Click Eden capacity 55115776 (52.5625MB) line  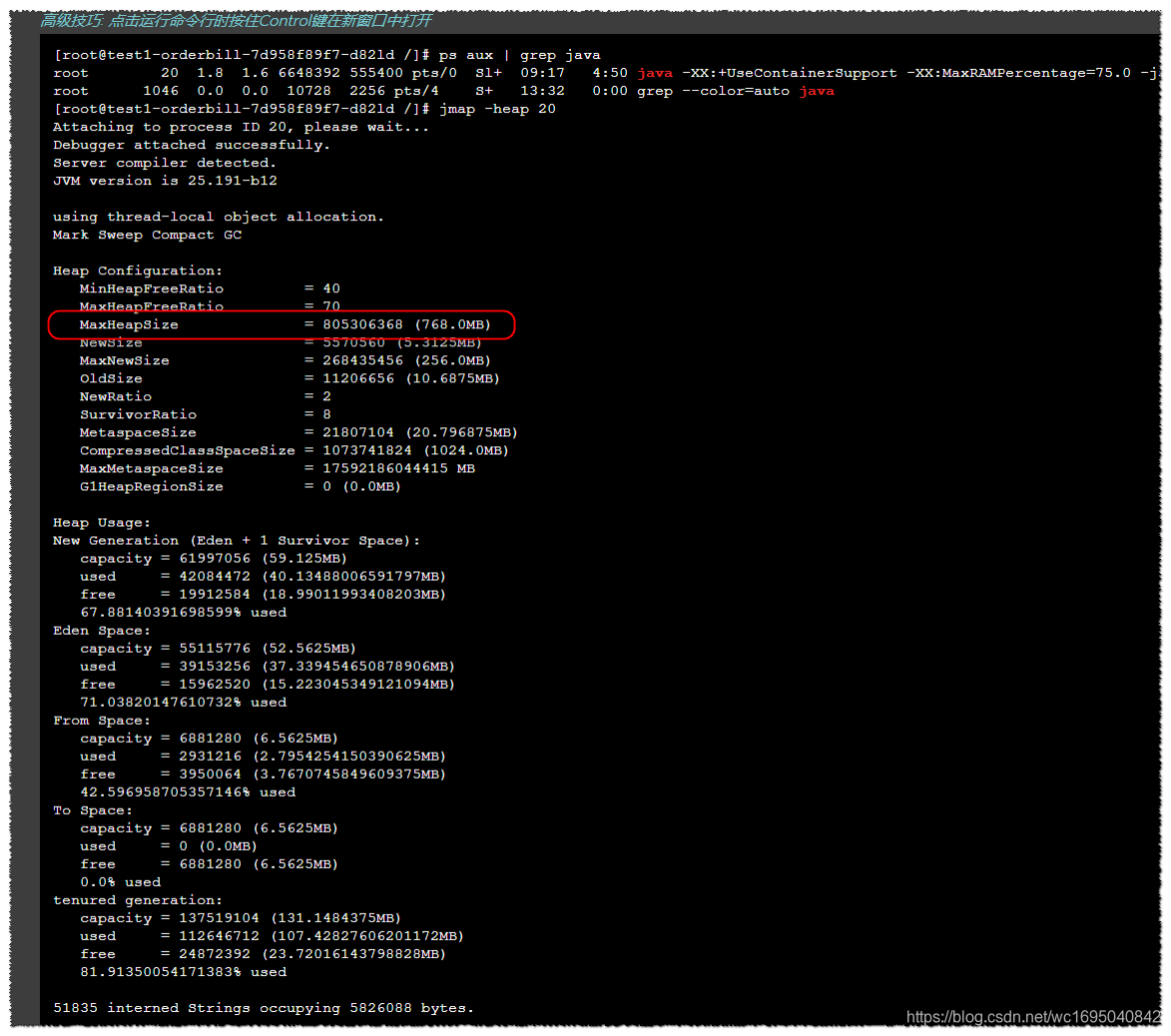[218, 648]
